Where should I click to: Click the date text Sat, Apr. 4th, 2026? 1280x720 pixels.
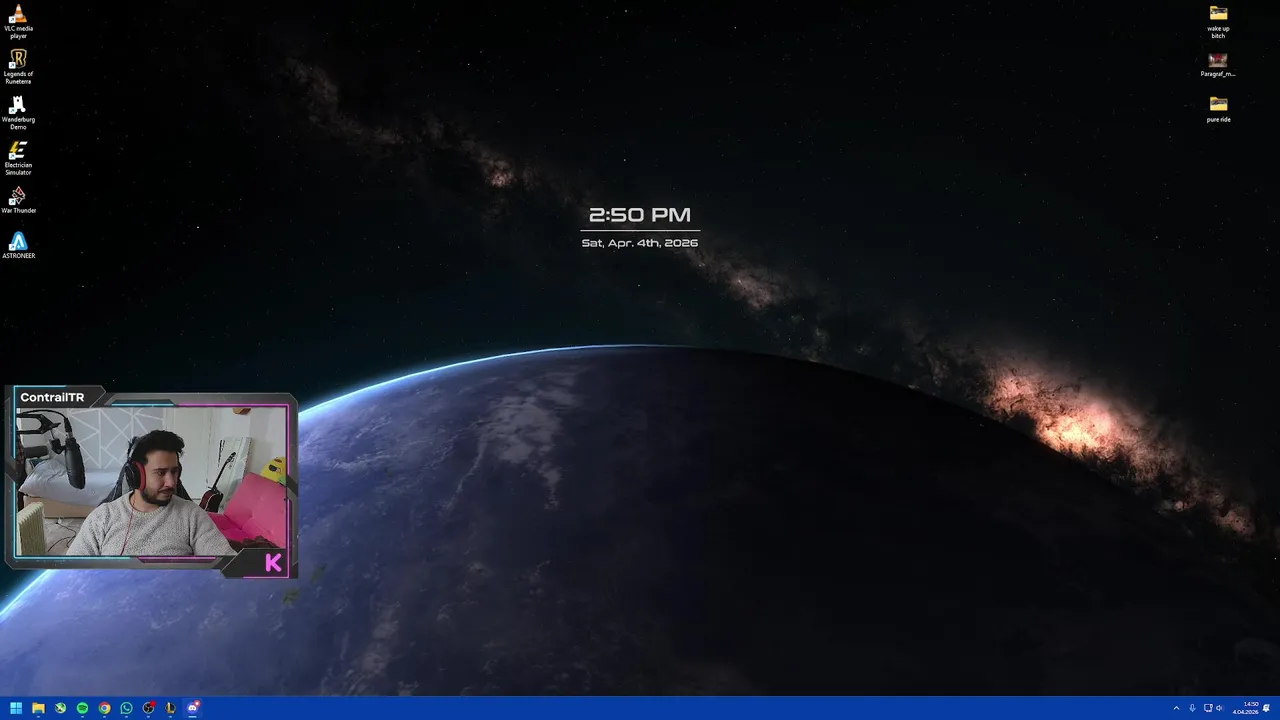[640, 243]
